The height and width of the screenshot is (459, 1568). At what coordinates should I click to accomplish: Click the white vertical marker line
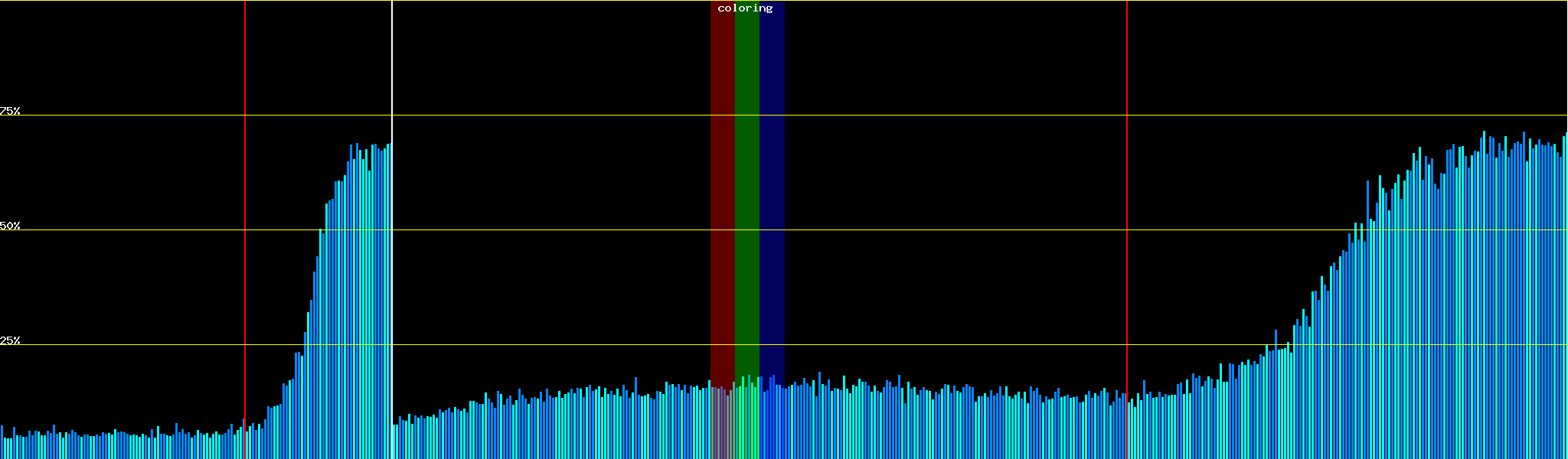(392, 76)
